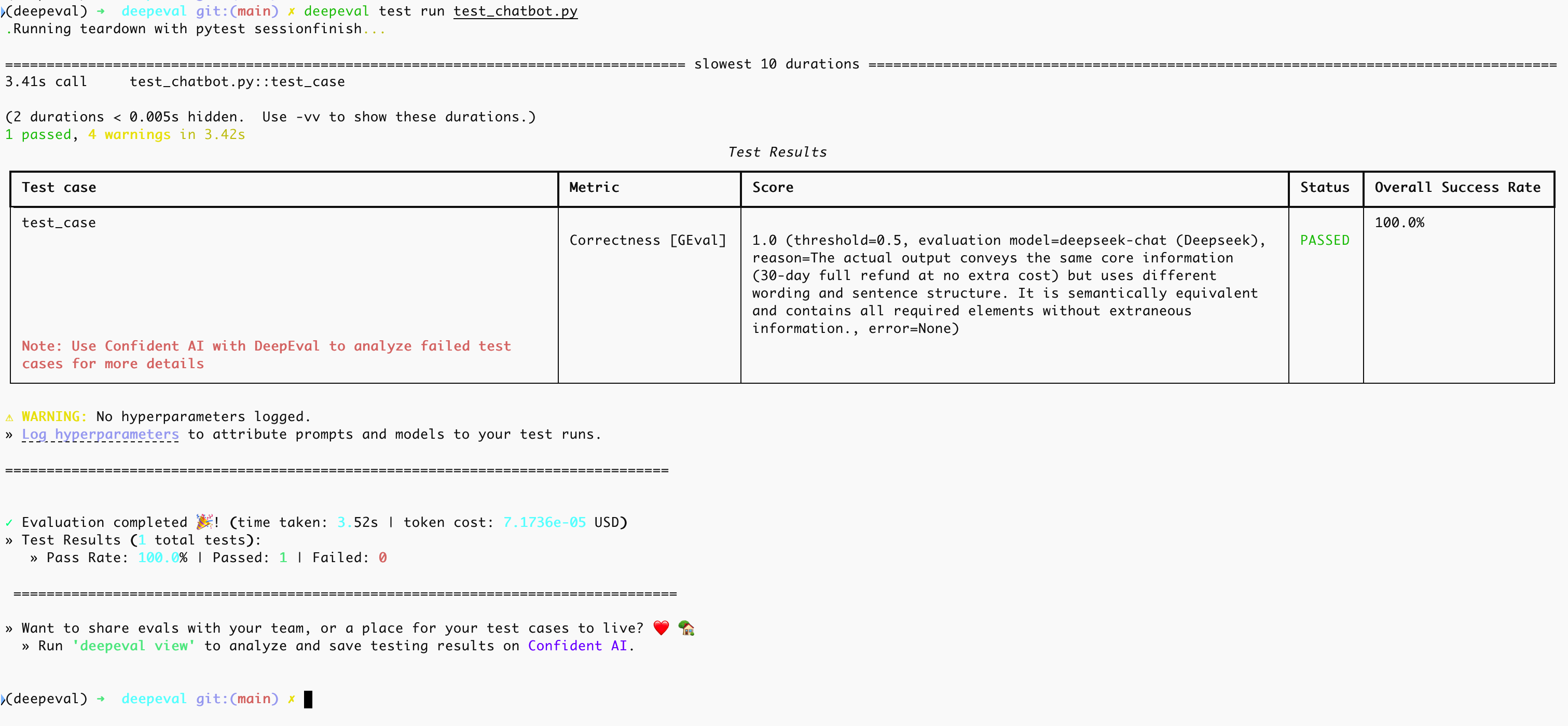1568x726 pixels.
Task: Click the underlined test_chatbot.py file name
Action: coord(516,11)
